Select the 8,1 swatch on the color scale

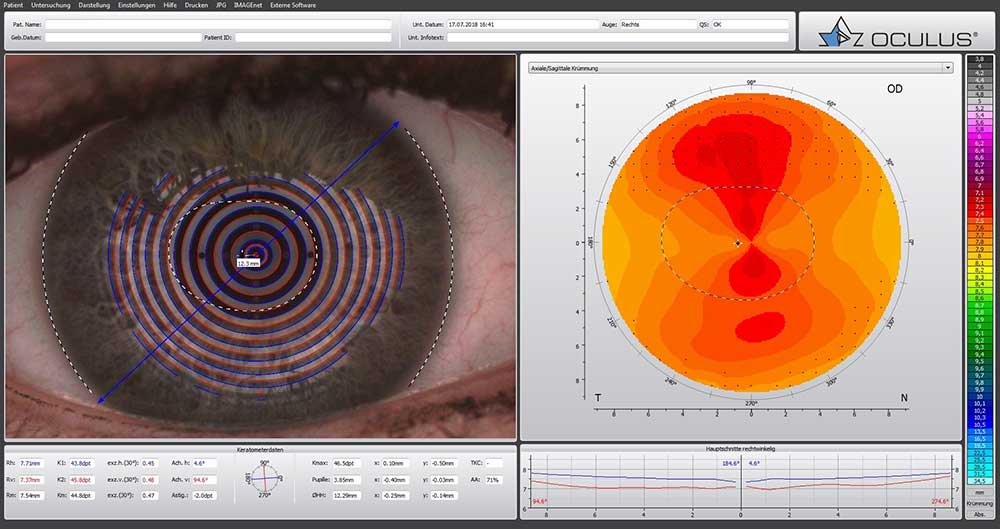pyautogui.click(x=979, y=262)
